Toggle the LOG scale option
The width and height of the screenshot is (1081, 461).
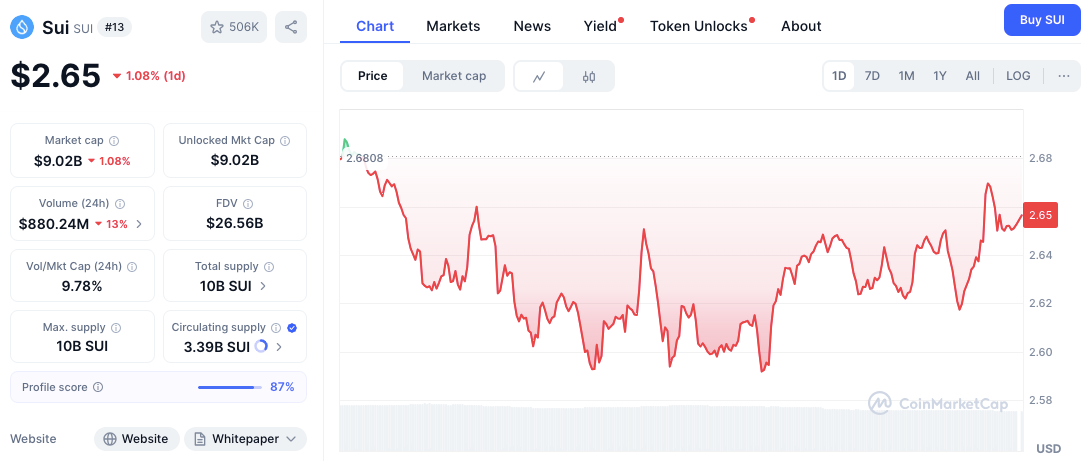coord(1018,76)
